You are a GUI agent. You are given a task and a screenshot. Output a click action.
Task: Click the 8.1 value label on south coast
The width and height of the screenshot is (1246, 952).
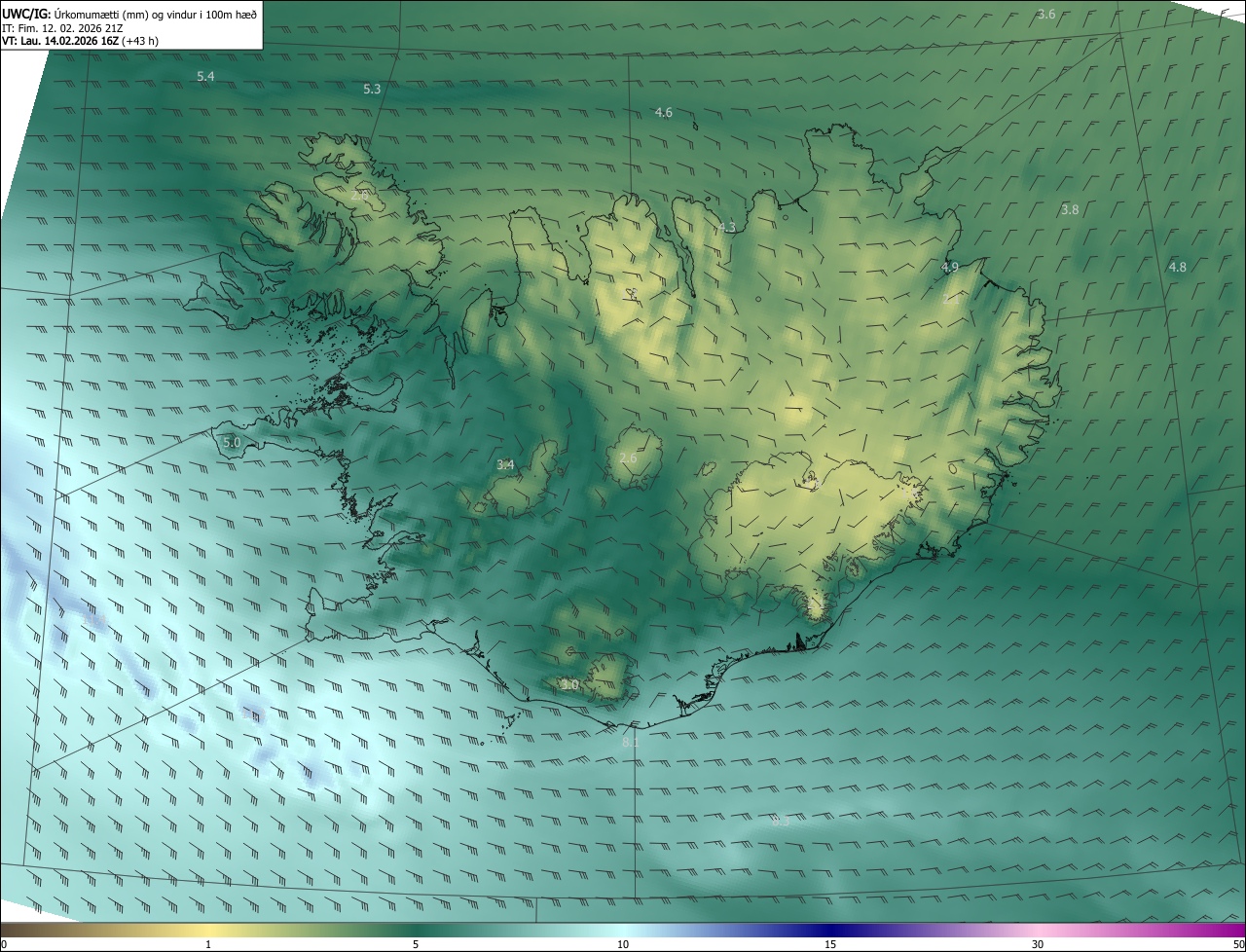[x=631, y=743]
